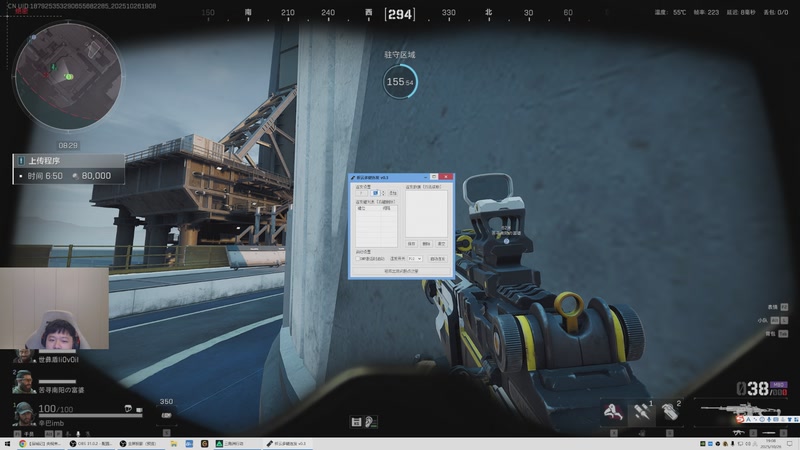
Task: Click the microphone icon under the player name
Action: click(x=78, y=434)
